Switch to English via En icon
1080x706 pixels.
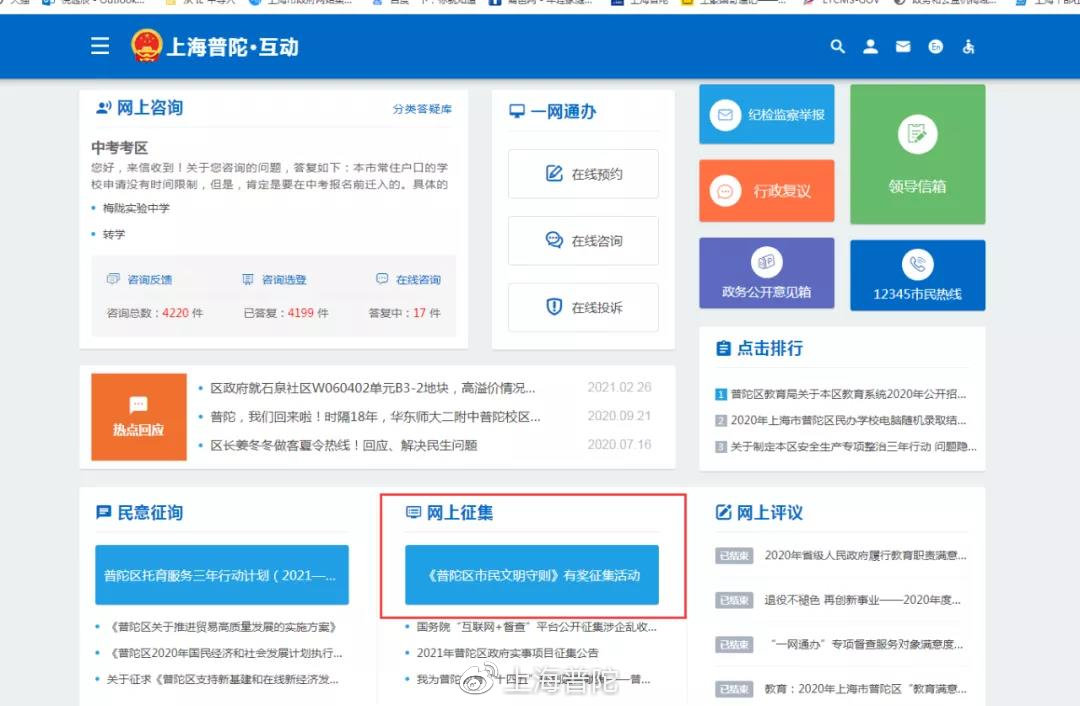936,46
